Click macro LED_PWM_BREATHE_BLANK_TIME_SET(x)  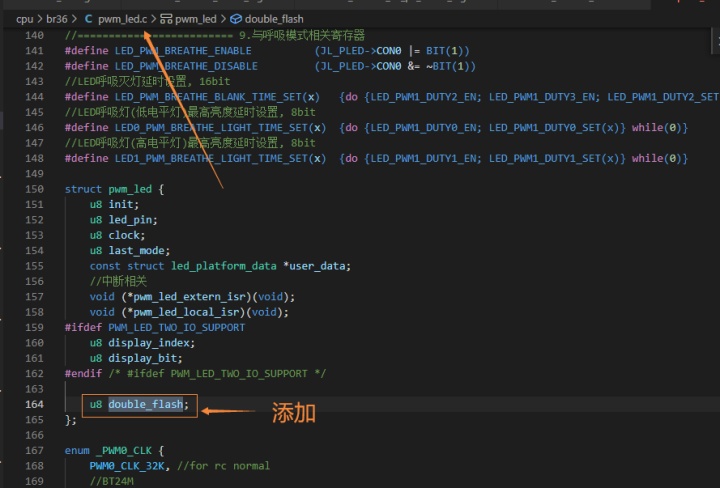(217, 97)
